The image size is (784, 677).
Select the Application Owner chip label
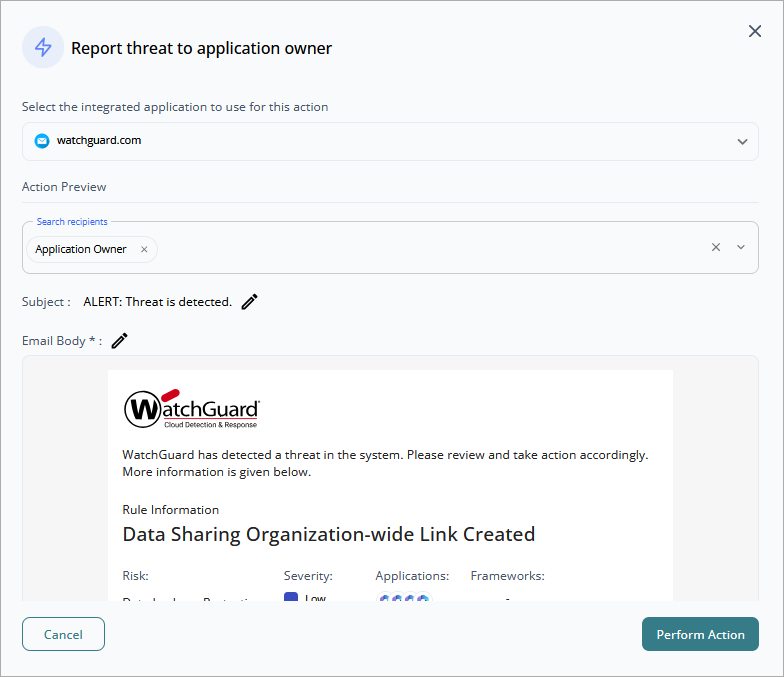[x=81, y=249]
